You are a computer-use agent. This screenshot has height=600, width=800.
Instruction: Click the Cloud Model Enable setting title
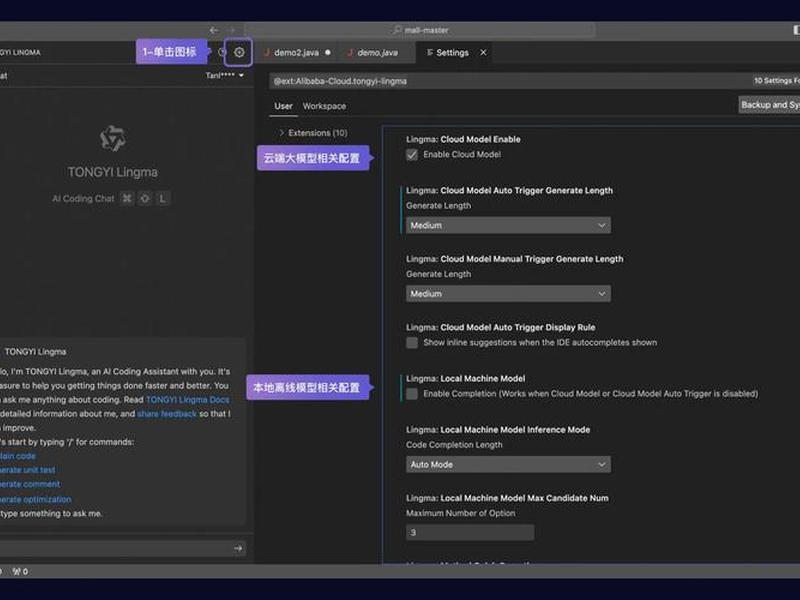tap(463, 139)
